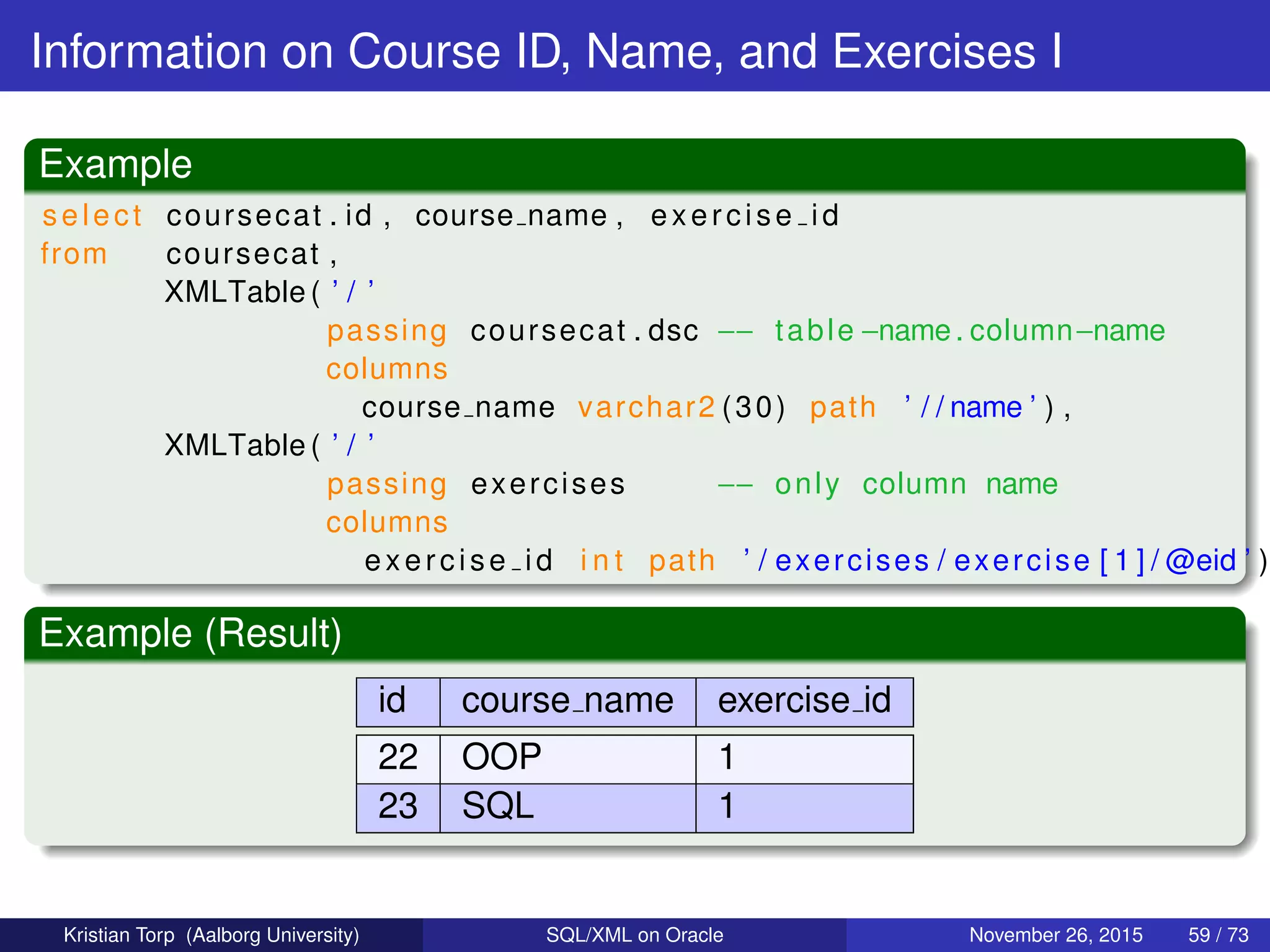Click the 'course_name' table column header
Image resolution: width=1270 pixels, height=952 pixels.
pos(567,702)
